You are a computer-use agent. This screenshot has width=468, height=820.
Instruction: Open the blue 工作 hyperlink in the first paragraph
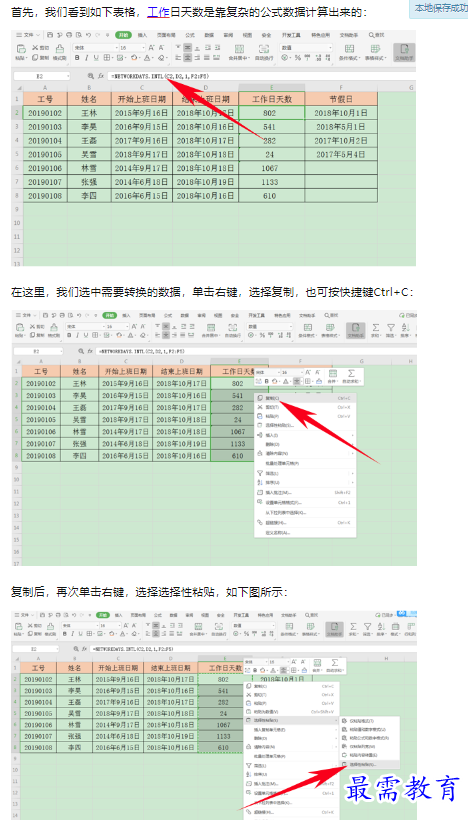(x=158, y=12)
